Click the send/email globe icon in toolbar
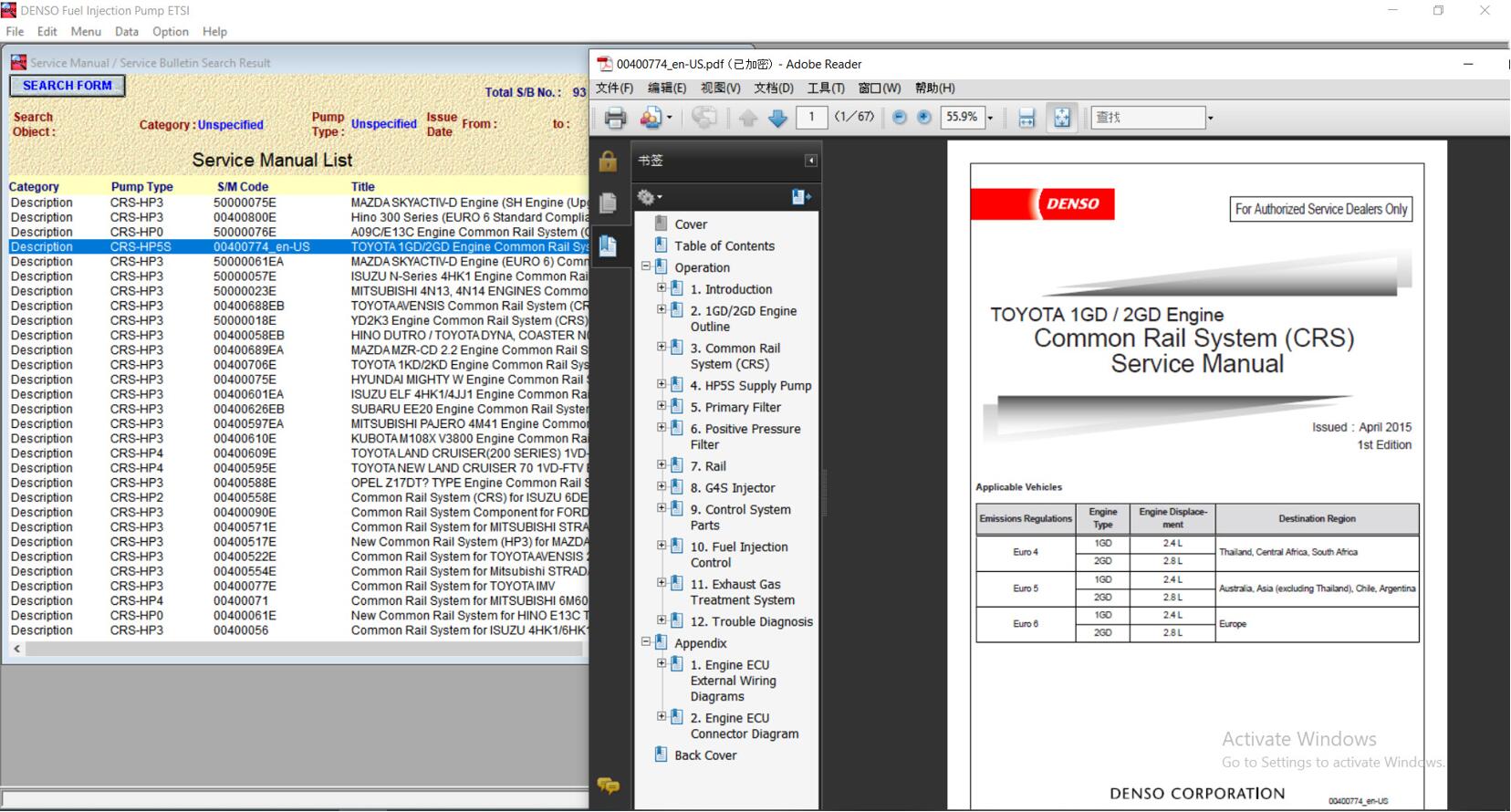The image size is (1511, 812). pos(703,118)
